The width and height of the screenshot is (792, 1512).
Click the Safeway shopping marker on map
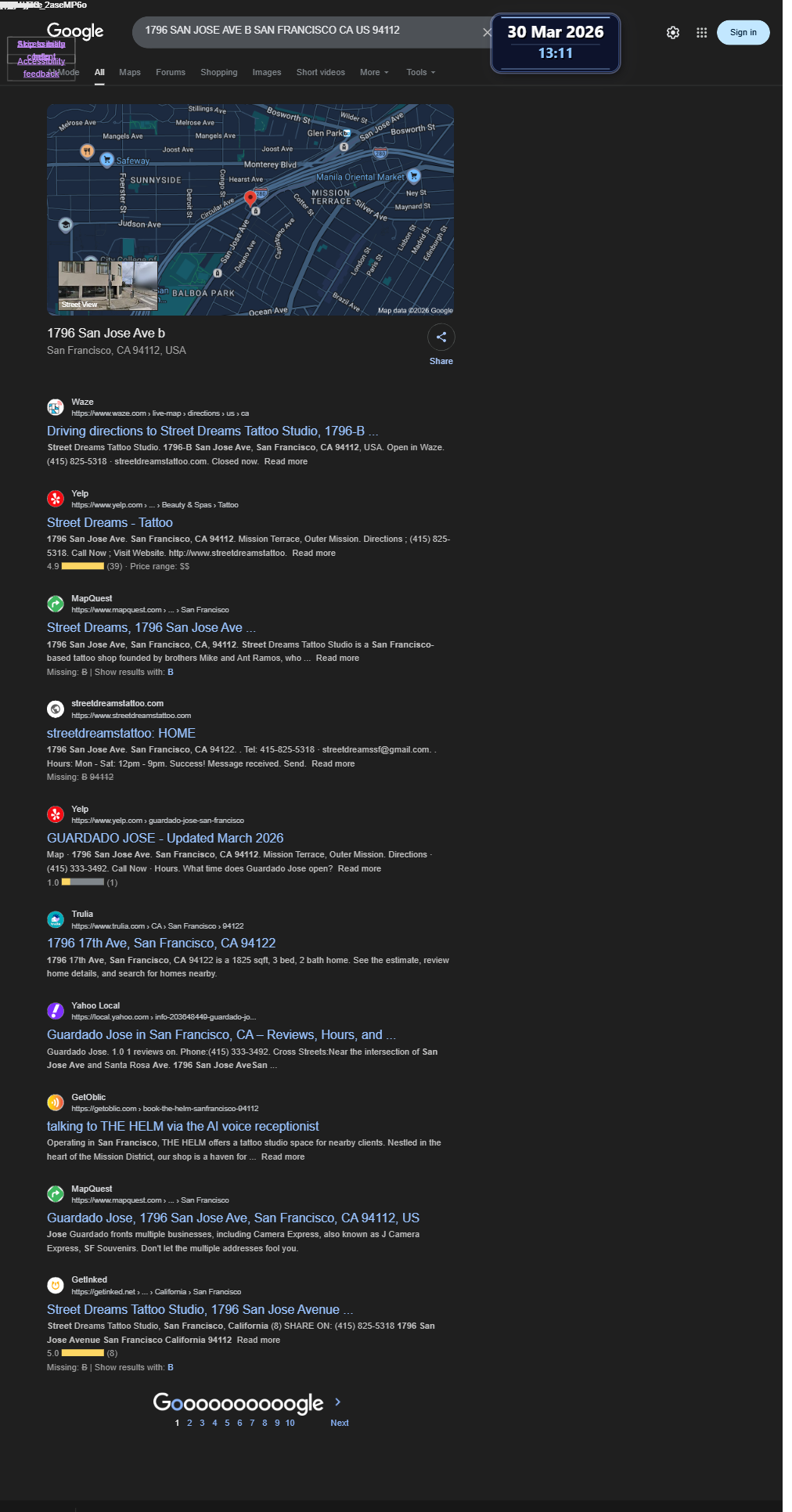[107, 161]
